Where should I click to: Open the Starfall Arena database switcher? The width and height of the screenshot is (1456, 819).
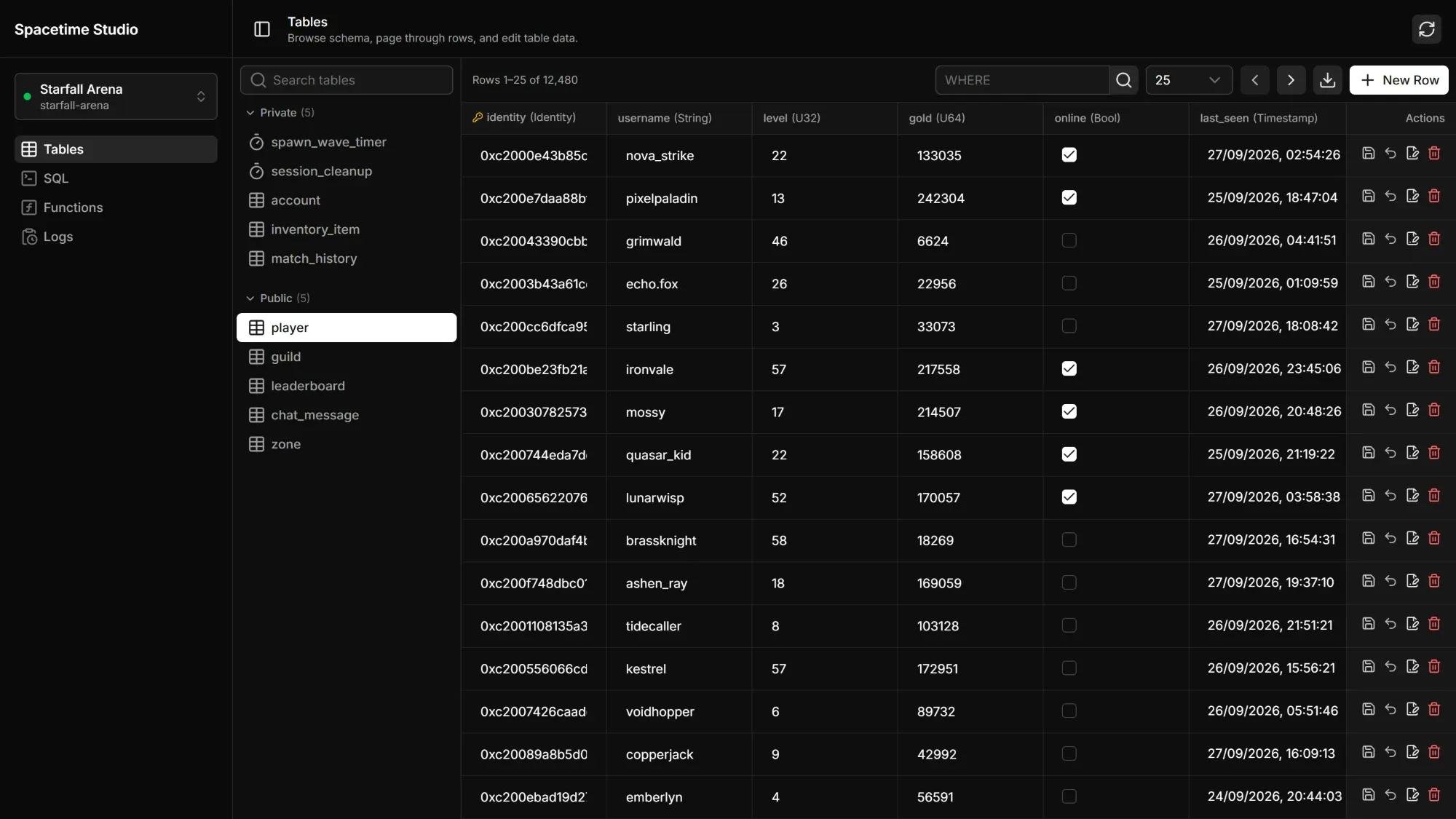point(116,96)
